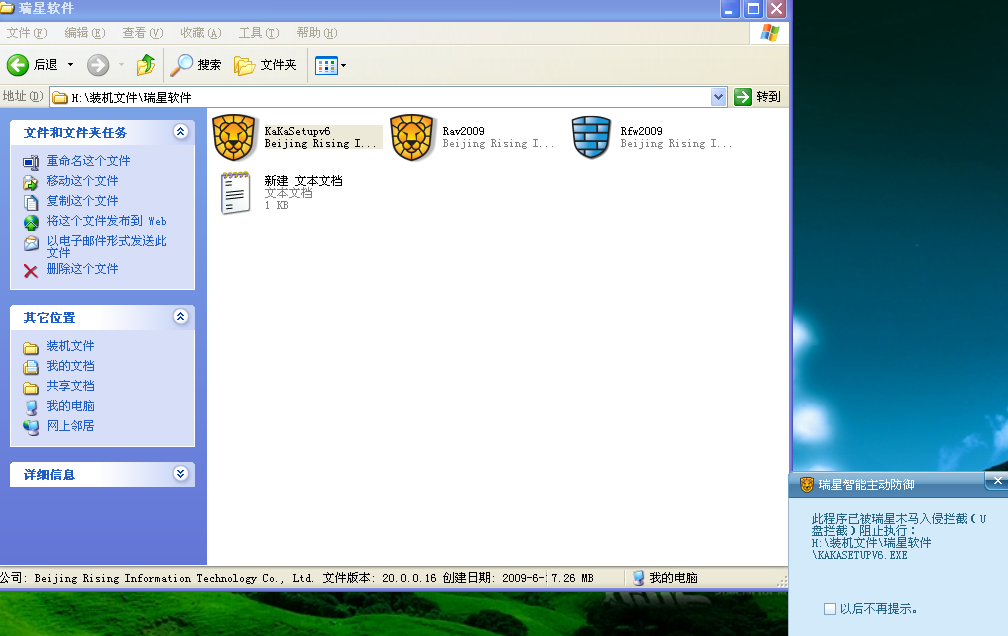Click the rename file icon in tasks
Viewport: 1008px width, 636px height.
pyautogui.click(x=31, y=162)
